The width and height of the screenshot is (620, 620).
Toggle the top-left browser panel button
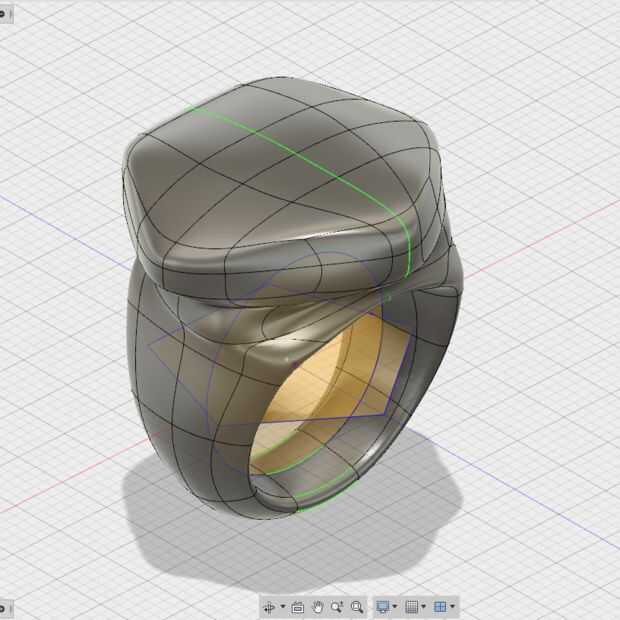click(x=5, y=14)
